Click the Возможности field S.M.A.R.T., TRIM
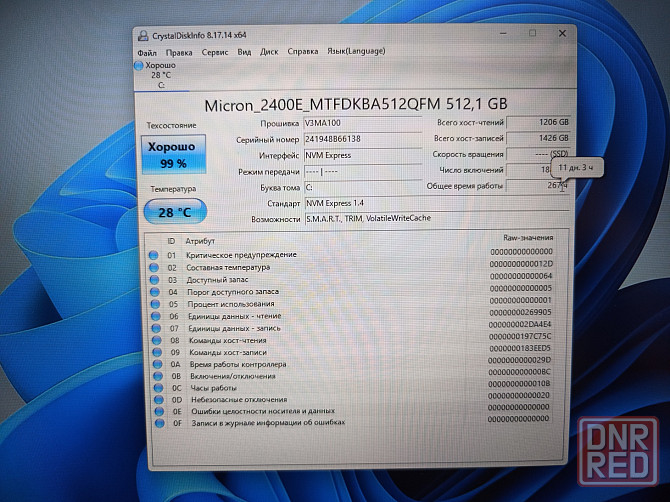 [x=437, y=219]
